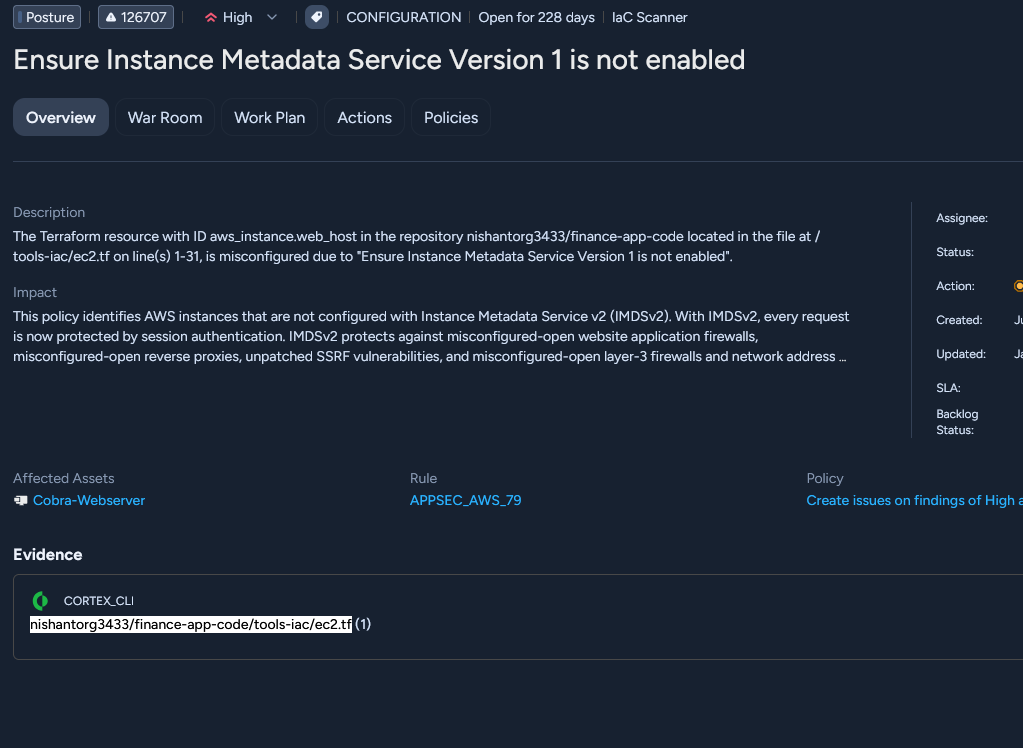Click the CORTEX_CLI evidence label
The height and width of the screenshot is (748, 1023).
point(99,601)
